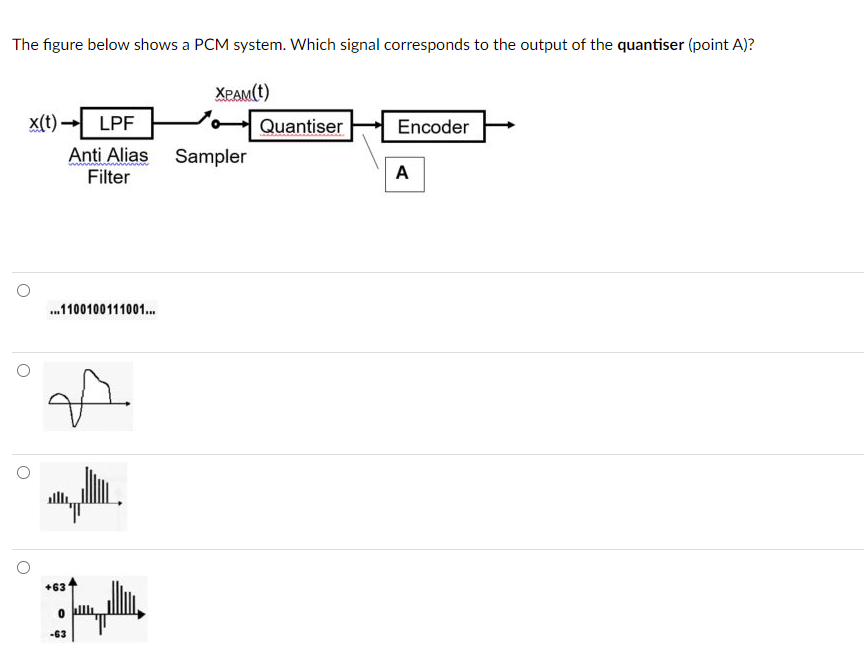Click the Sampler label in the diagram
The image size is (864, 662).
(211, 157)
